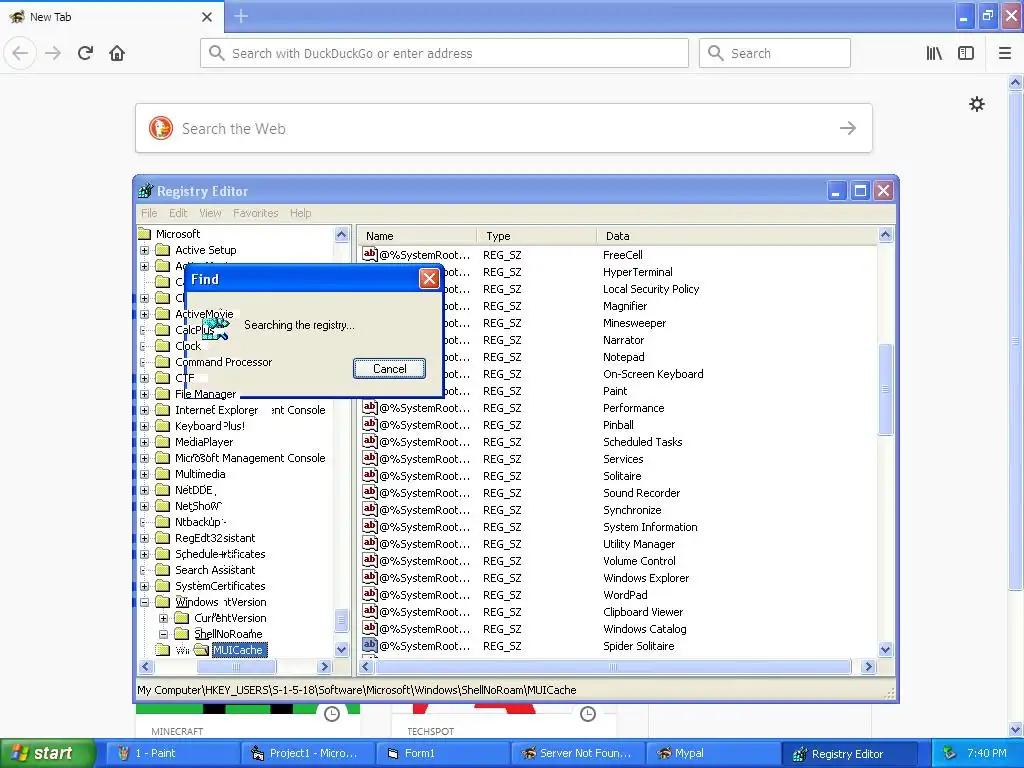
Task: Click the string value icon for FreeCell
Action: (x=370, y=254)
